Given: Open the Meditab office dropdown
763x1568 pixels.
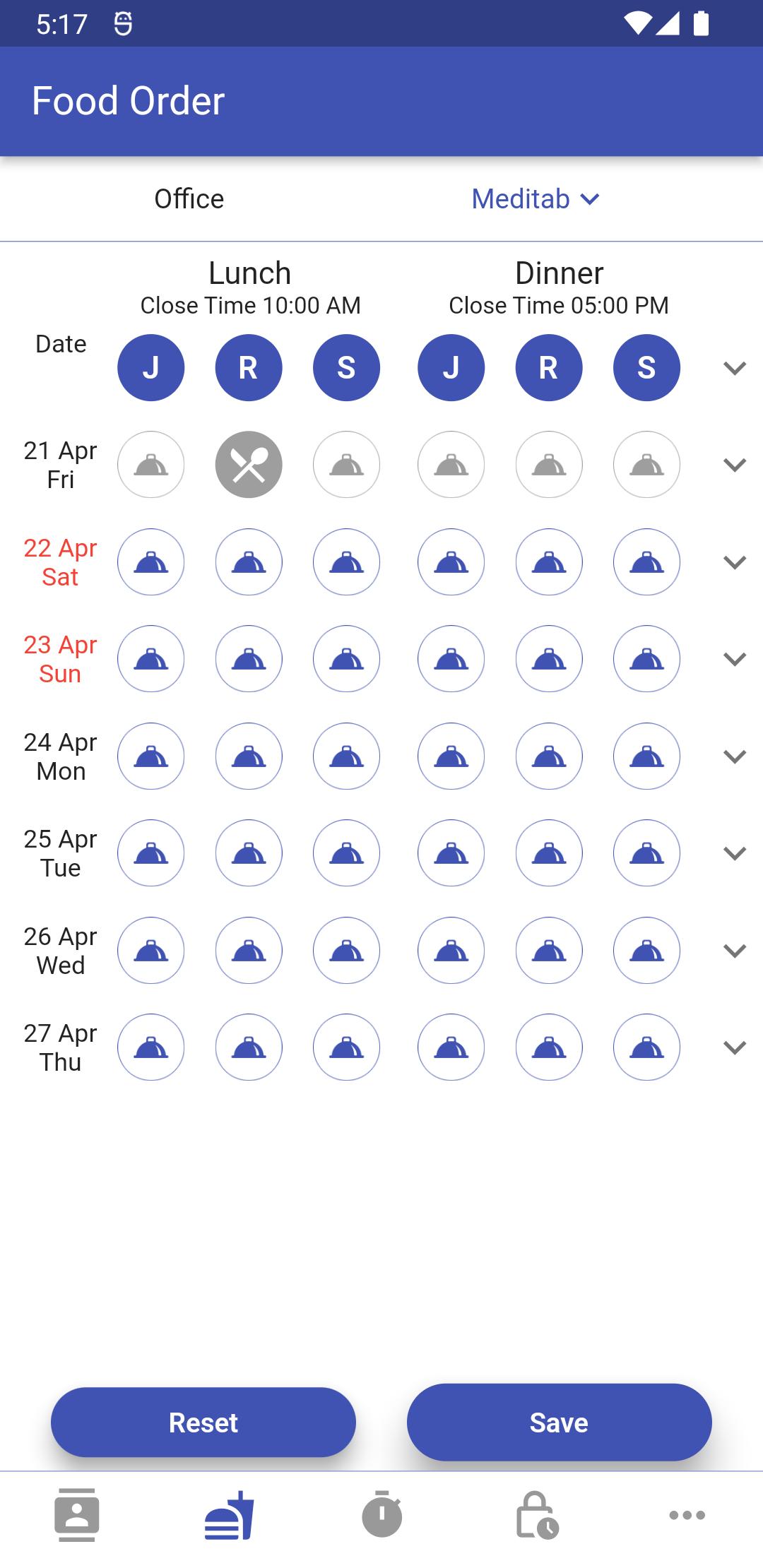Looking at the screenshot, I should click(536, 199).
